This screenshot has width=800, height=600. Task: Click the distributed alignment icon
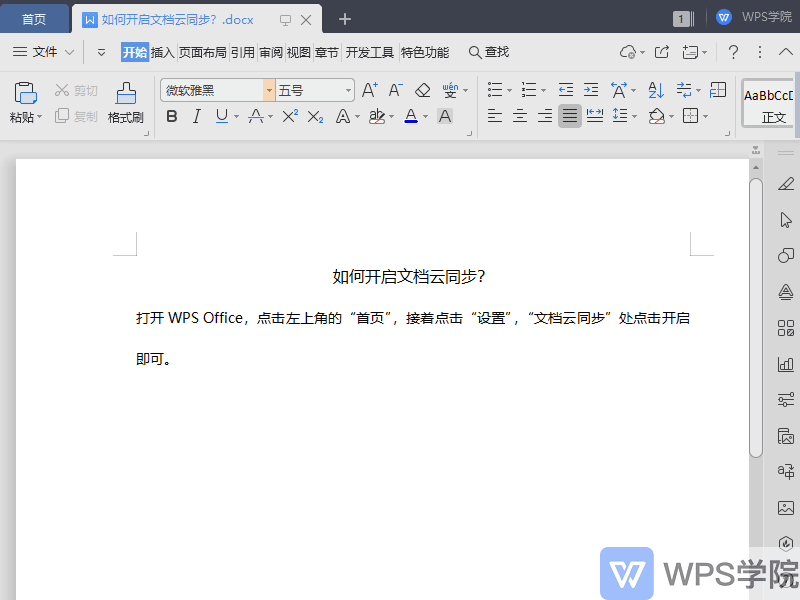(595, 116)
